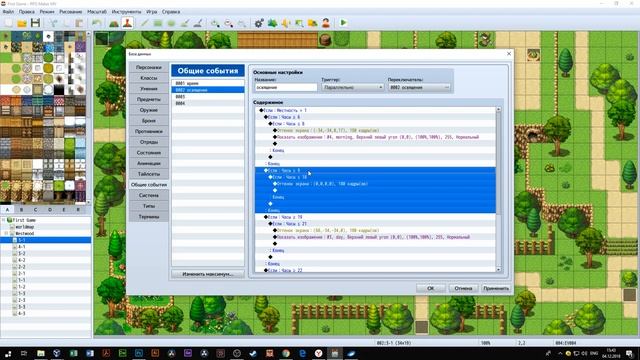
Task: Click the Название input field
Action: [286, 87]
